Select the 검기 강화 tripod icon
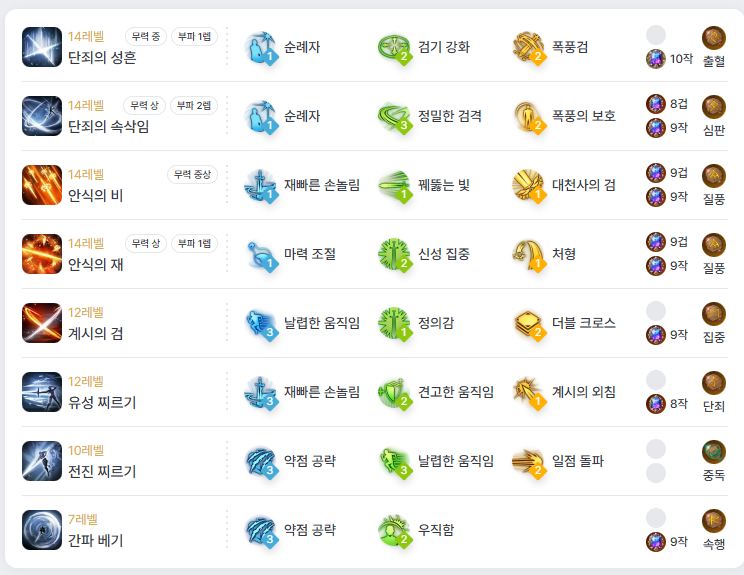The height and width of the screenshot is (575, 744). [x=394, y=47]
